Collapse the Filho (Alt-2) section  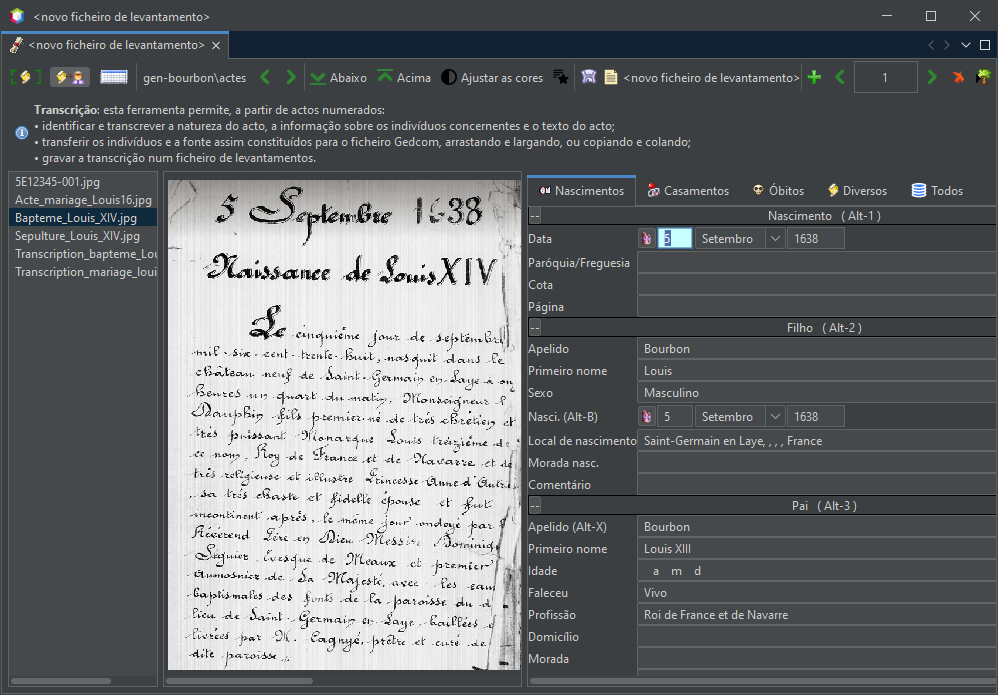pyautogui.click(x=535, y=328)
